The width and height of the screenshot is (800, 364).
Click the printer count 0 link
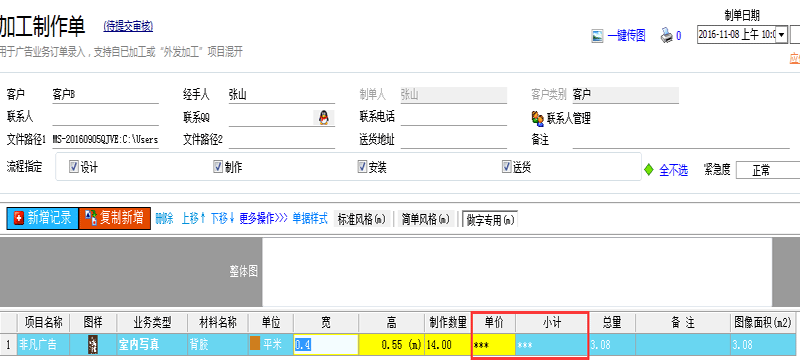click(x=679, y=36)
